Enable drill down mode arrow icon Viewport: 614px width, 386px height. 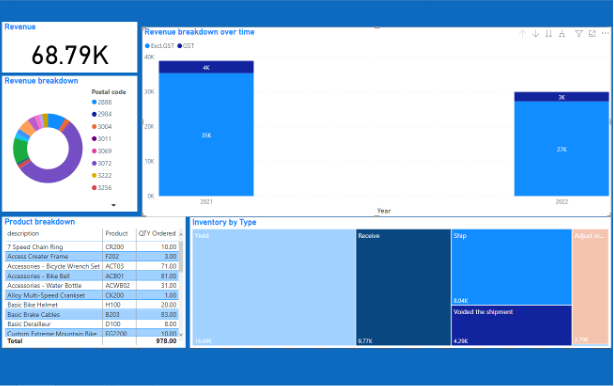tap(535, 34)
